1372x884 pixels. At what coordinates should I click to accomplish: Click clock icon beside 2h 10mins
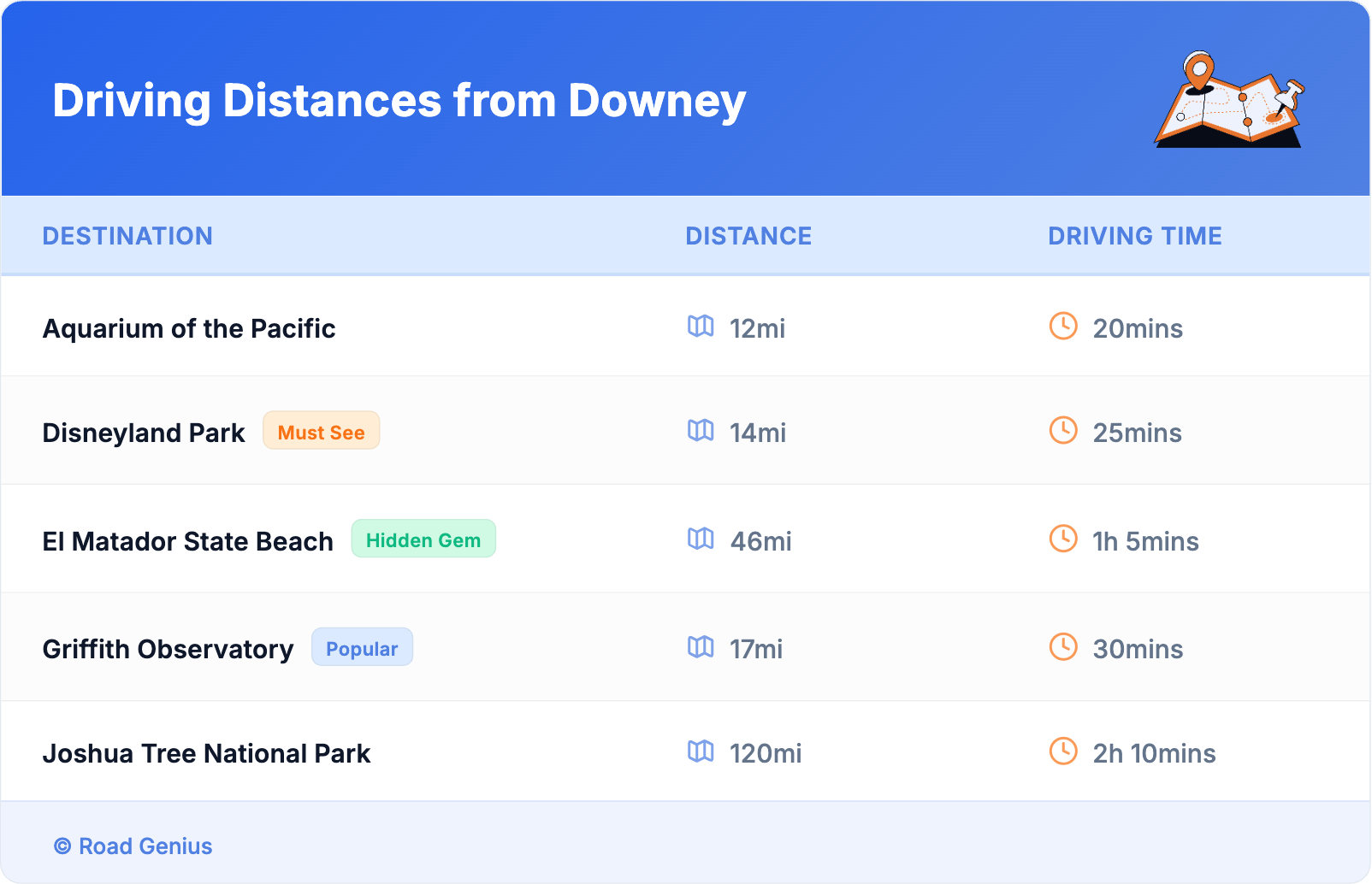coord(1063,751)
